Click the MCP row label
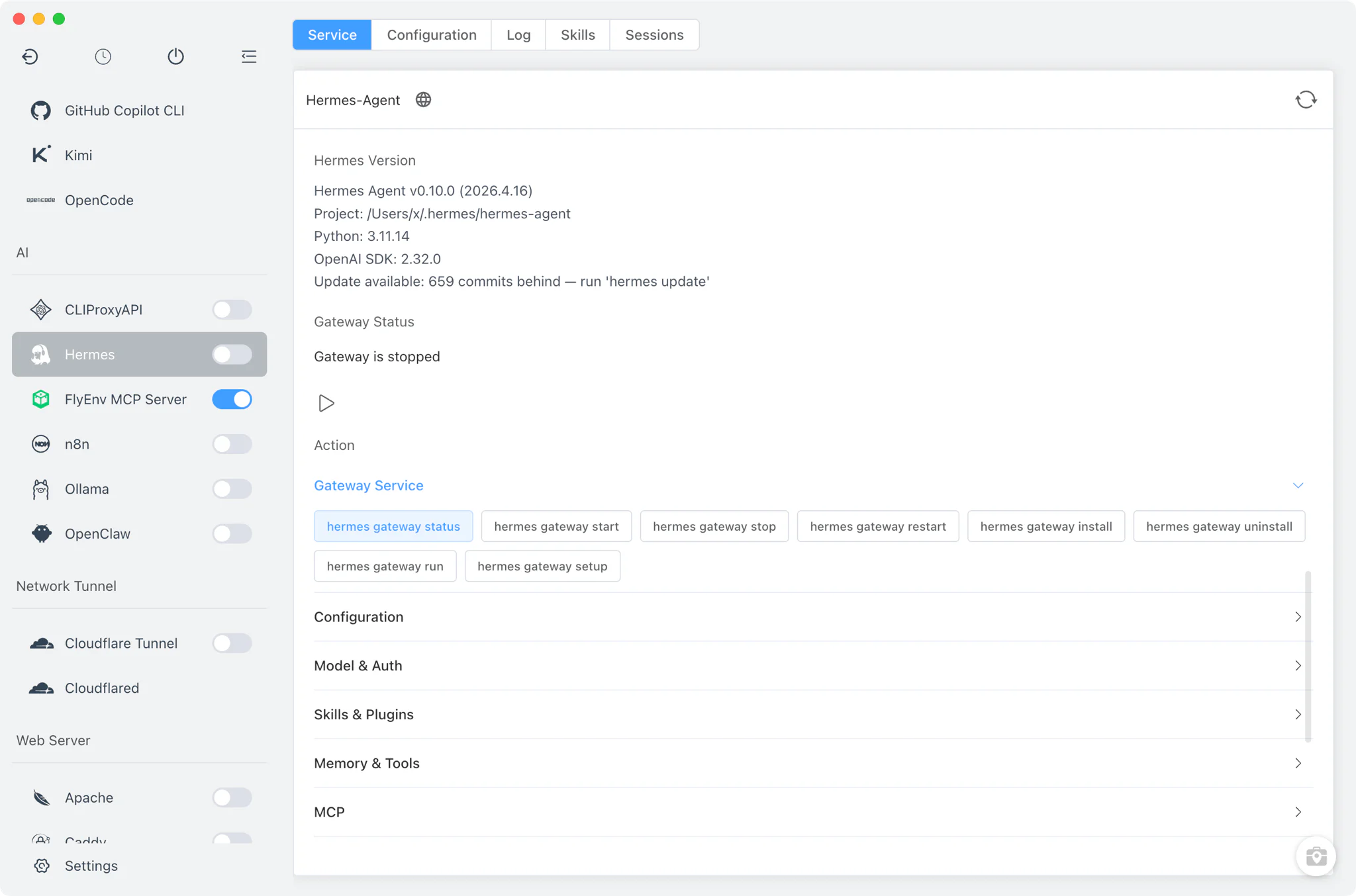This screenshot has width=1356, height=896. (329, 812)
